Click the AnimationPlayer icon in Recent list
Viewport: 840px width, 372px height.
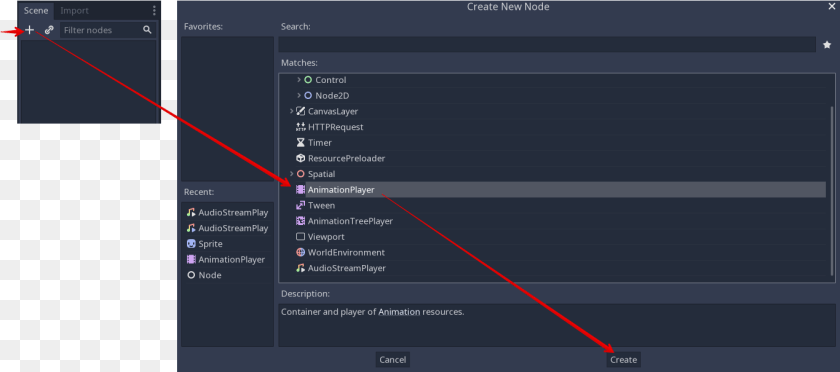coord(191,259)
